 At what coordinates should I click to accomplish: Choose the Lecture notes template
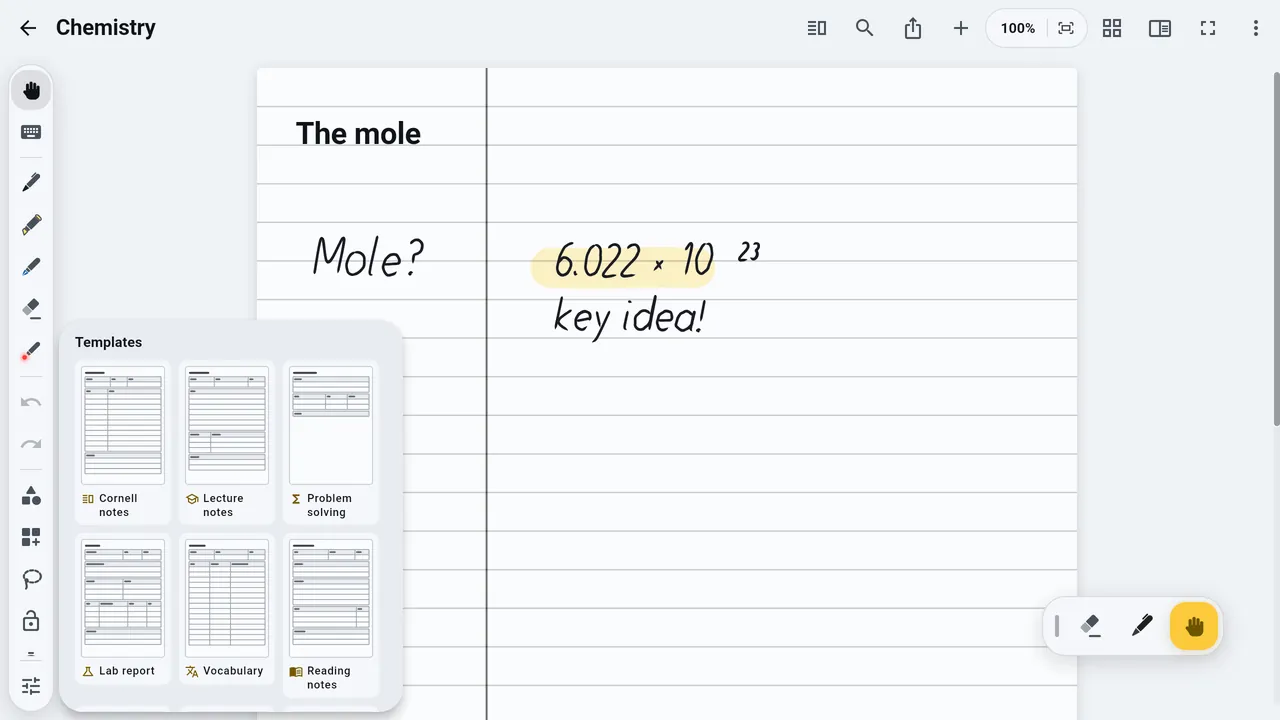coord(227,442)
